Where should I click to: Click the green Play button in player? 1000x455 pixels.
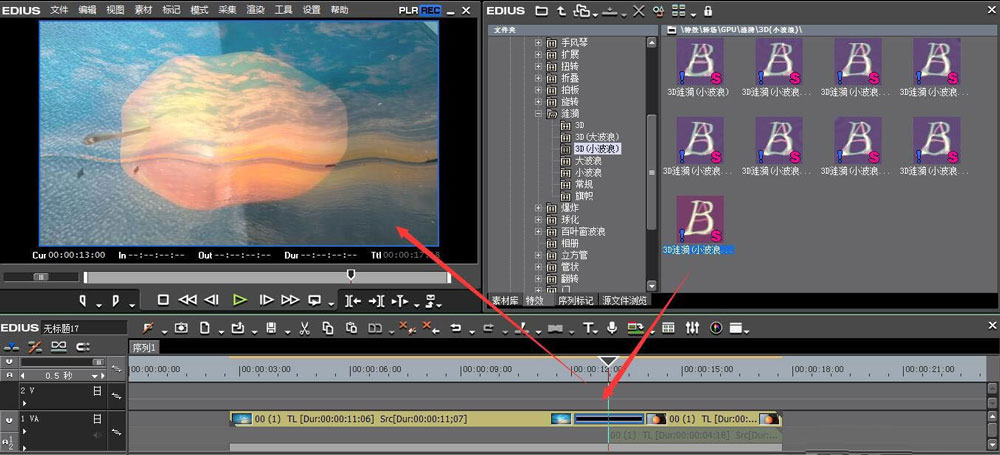pos(240,300)
